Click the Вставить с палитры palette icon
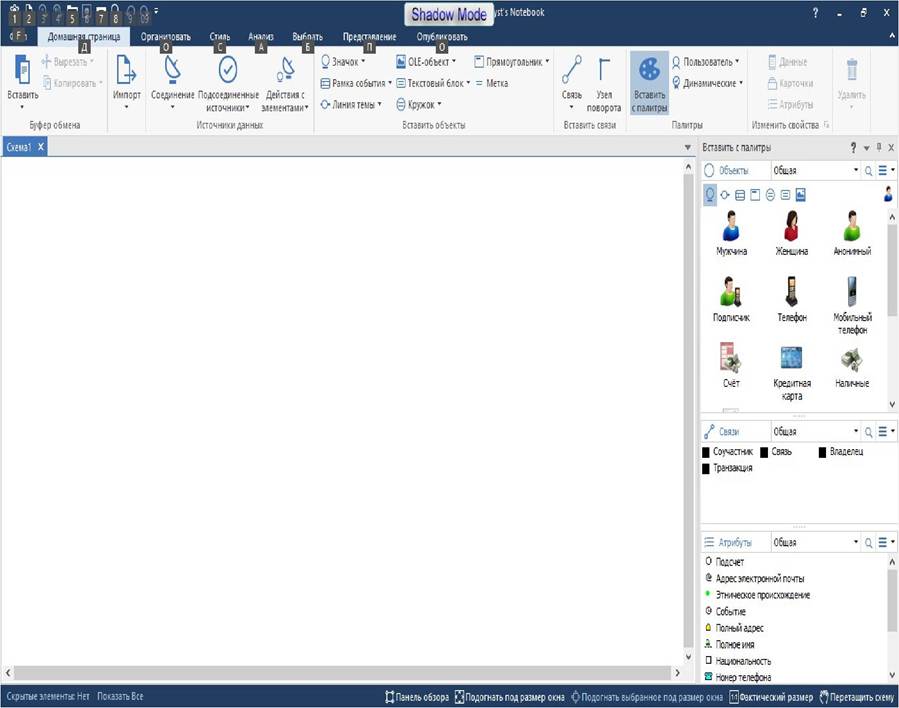899x708 pixels. (x=649, y=70)
